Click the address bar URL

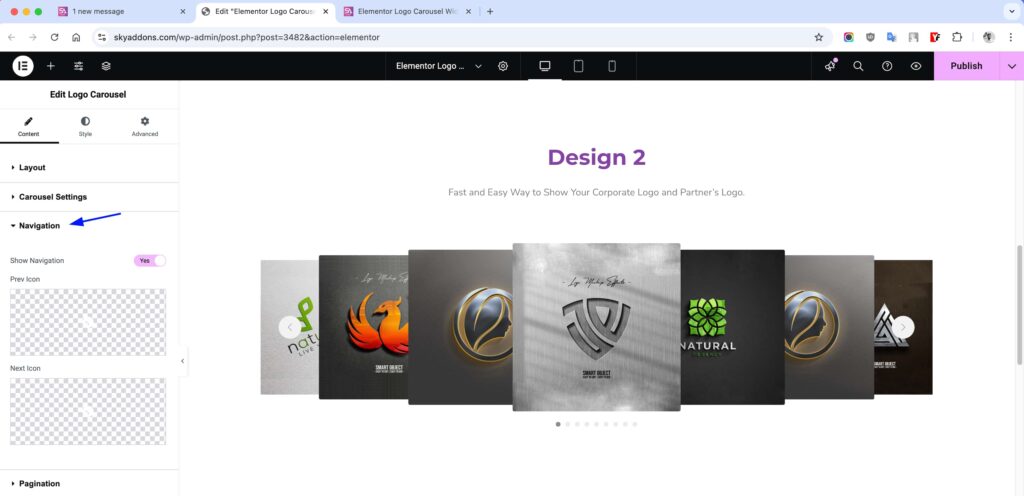click(247, 37)
